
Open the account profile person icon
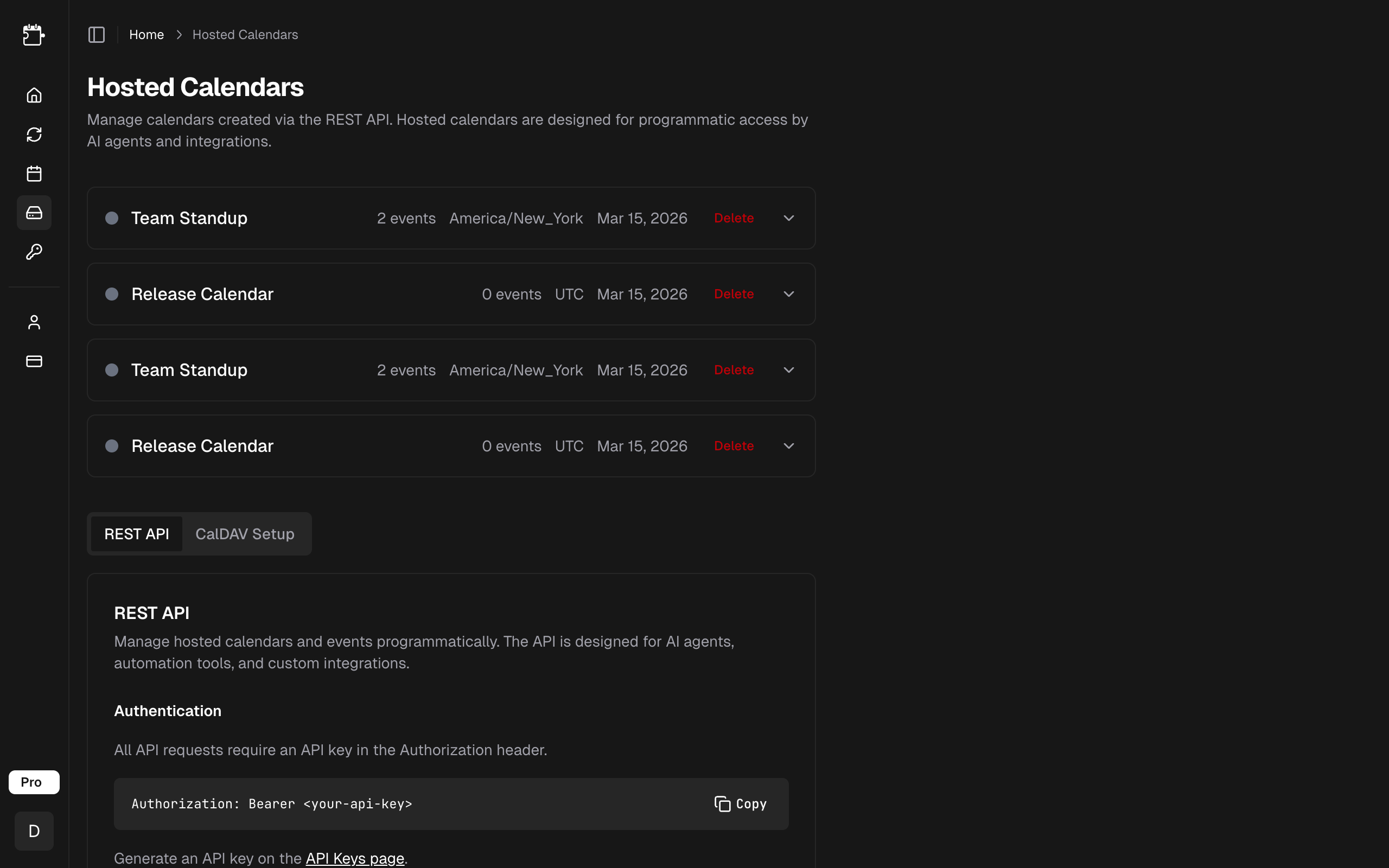pos(34,322)
